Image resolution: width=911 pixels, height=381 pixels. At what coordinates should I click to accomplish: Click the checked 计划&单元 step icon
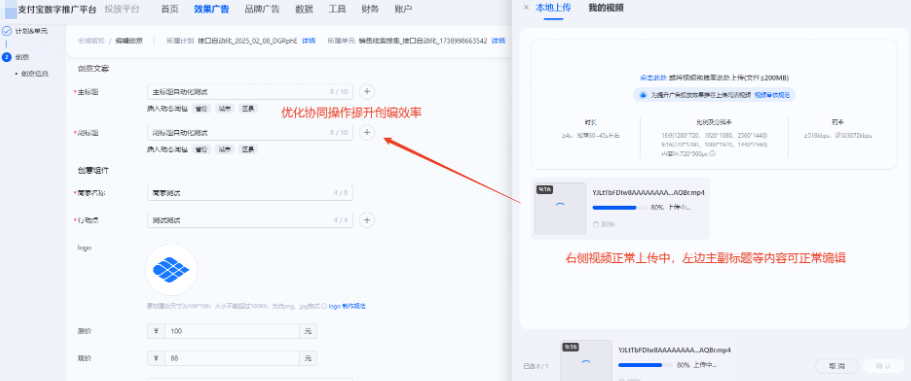click(7, 31)
